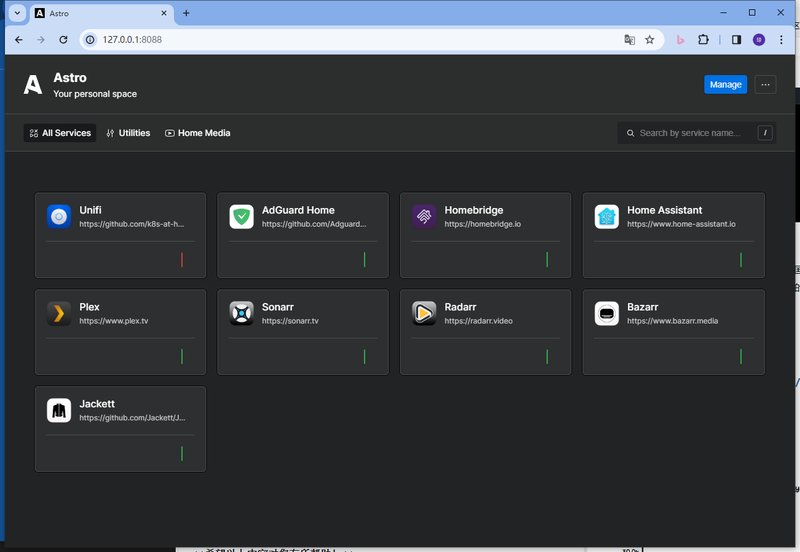Click the Jackett jacket icon
The width and height of the screenshot is (800, 552).
pyautogui.click(x=59, y=410)
